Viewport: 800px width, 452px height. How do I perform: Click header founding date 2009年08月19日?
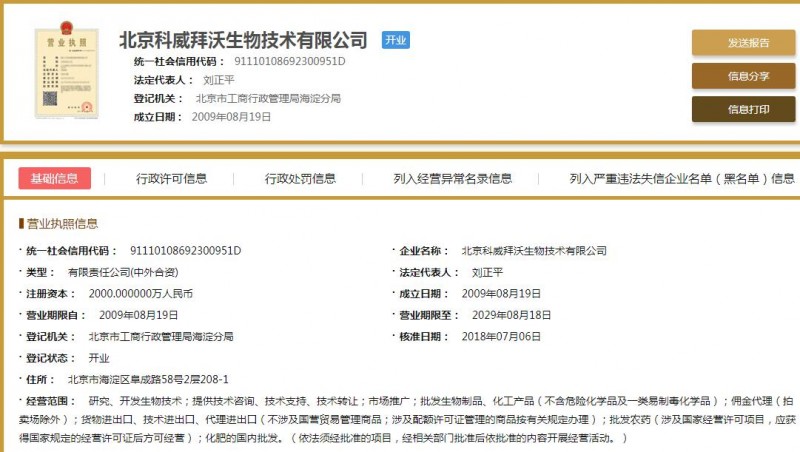click(231, 117)
